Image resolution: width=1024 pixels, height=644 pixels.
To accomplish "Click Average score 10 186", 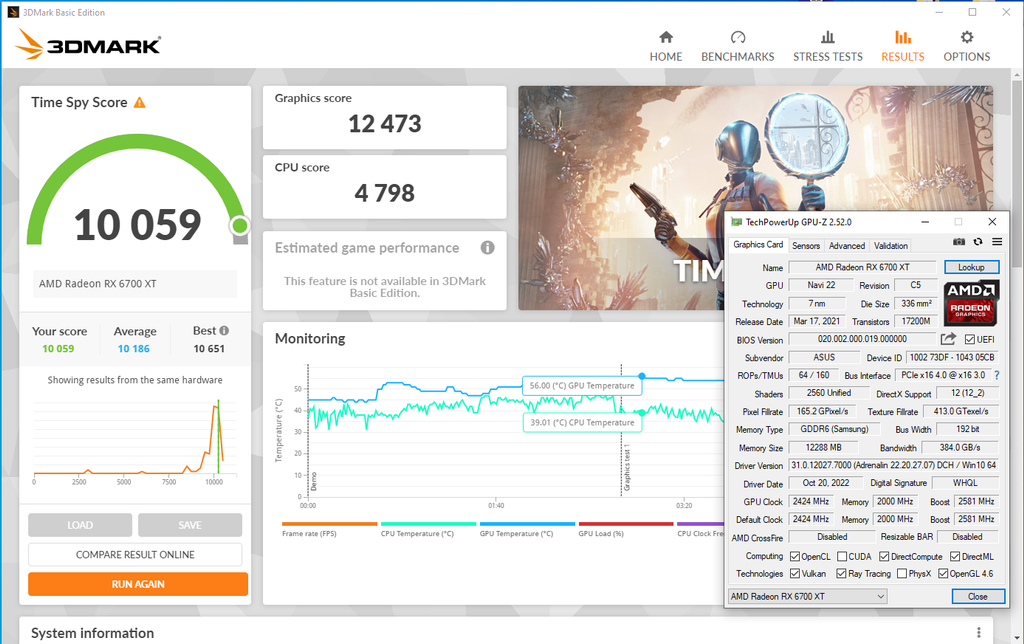I will tap(134, 349).
